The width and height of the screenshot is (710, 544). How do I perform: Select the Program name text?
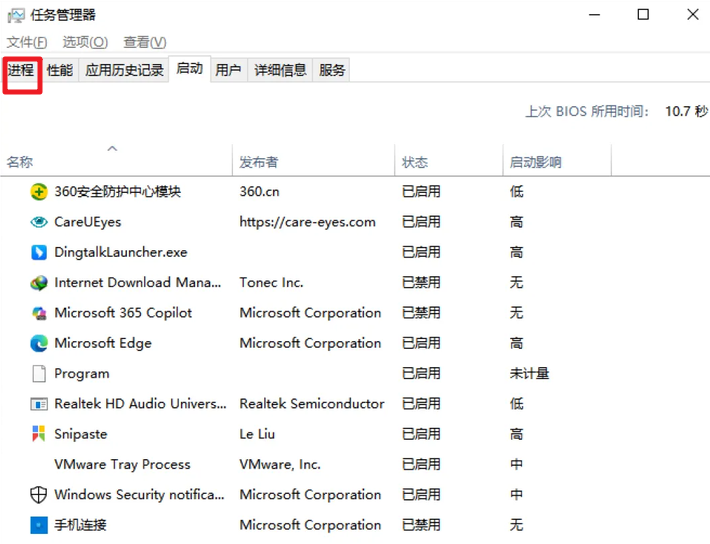(x=82, y=374)
